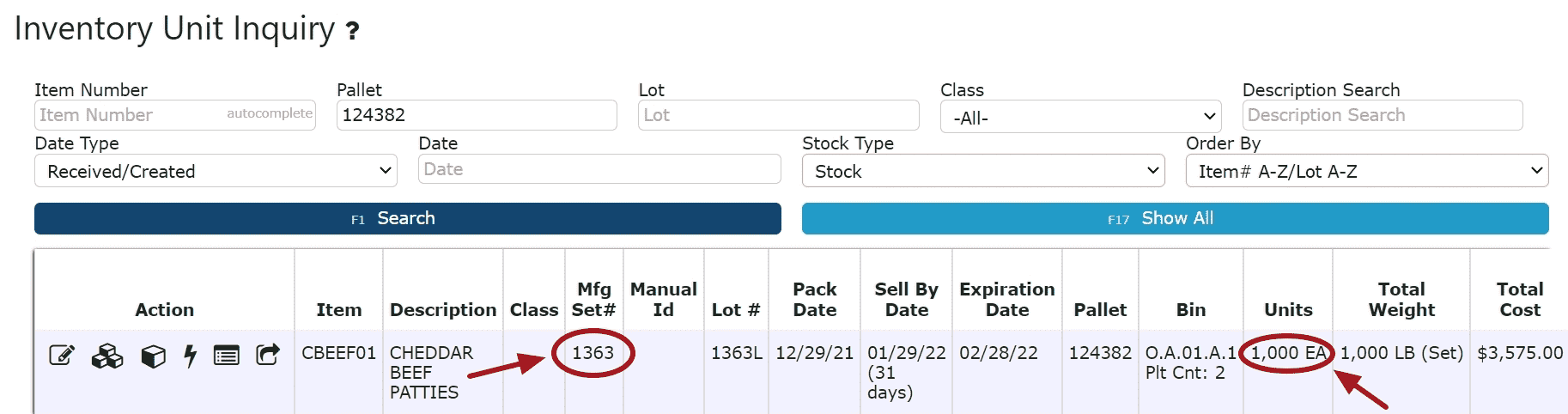Click the Description Search input box
The width and height of the screenshot is (1568, 414).
(1382, 115)
